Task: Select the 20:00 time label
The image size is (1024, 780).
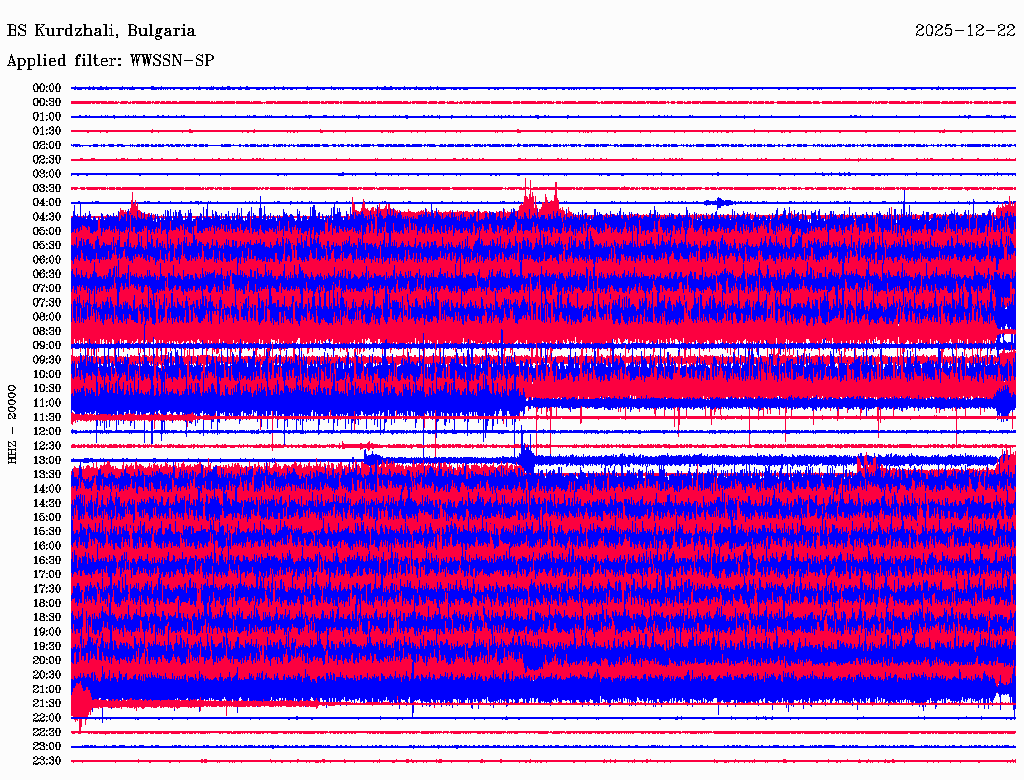Action: coord(47,660)
